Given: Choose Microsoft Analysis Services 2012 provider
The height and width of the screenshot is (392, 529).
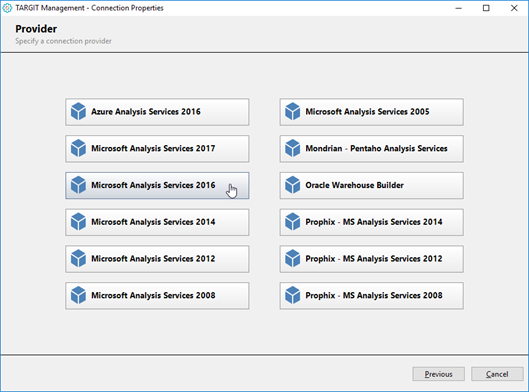Looking at the screenshot, I should tap(157, 259).
